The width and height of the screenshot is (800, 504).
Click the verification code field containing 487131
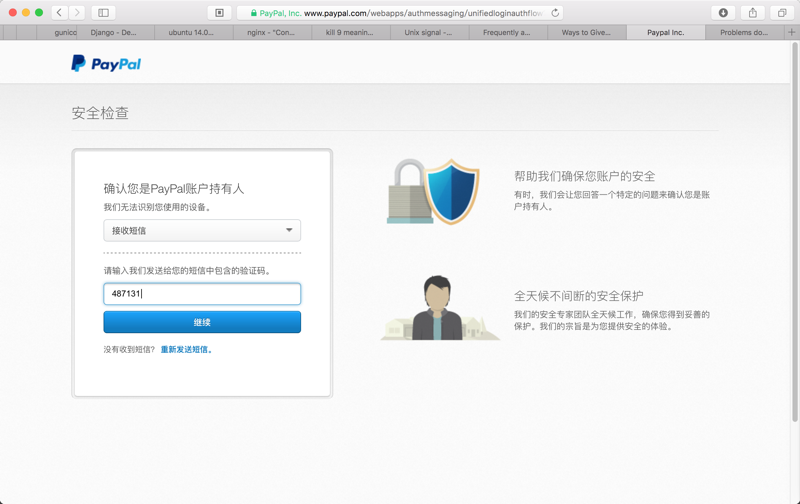pyautogui.click(x=202, y=294)
